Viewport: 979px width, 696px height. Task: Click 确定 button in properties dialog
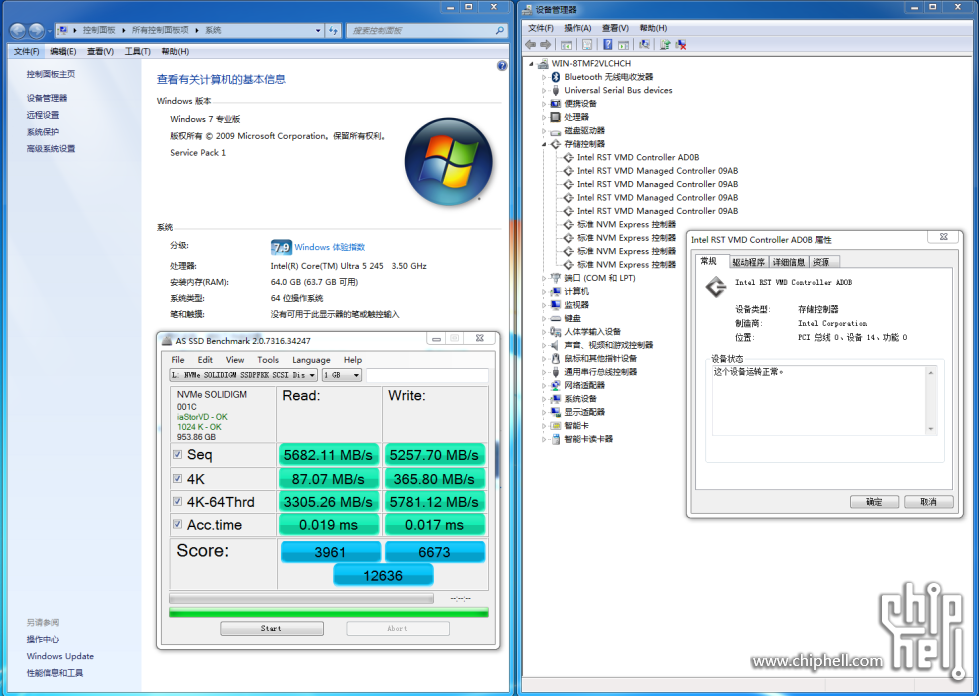click(874, 502)
